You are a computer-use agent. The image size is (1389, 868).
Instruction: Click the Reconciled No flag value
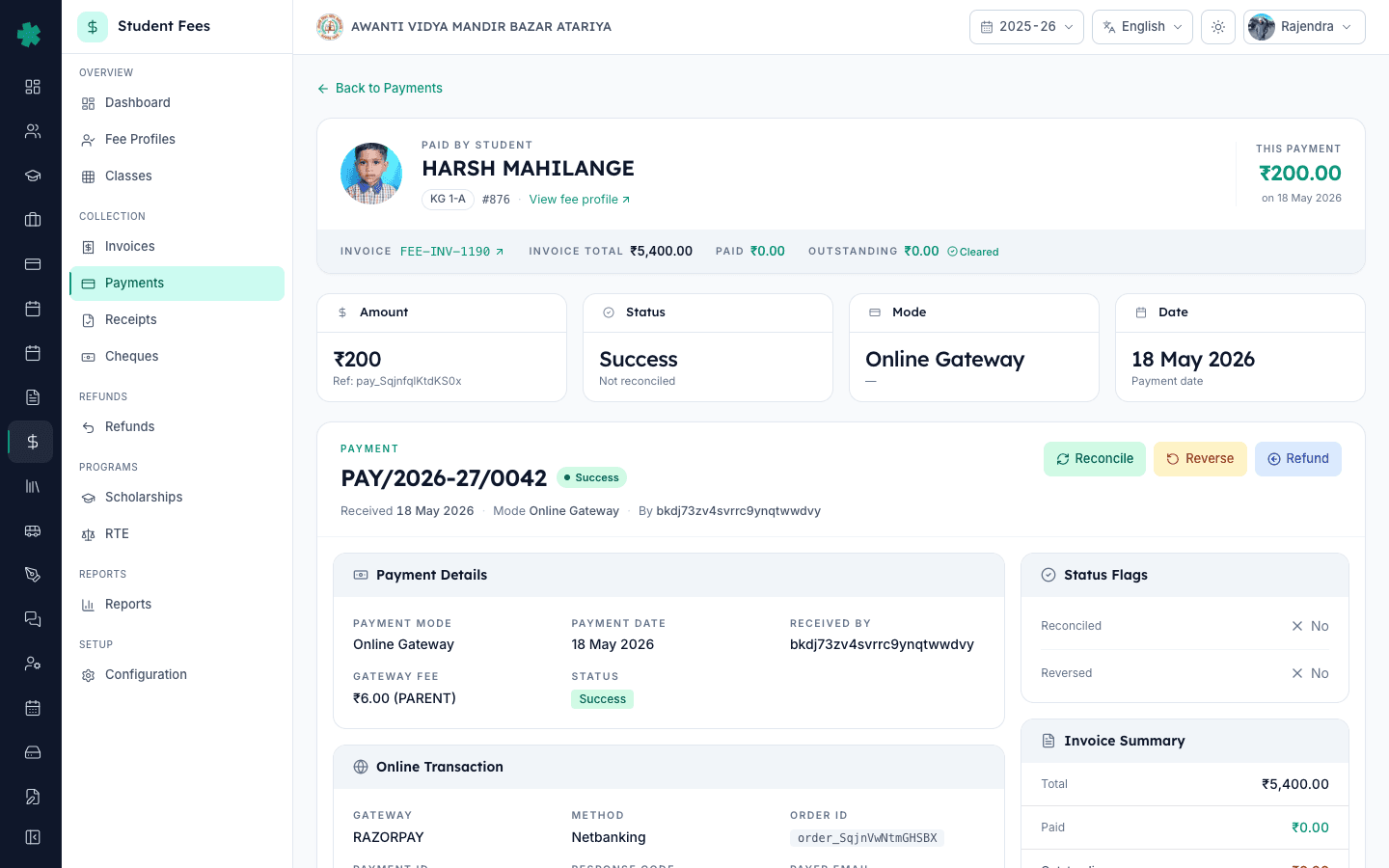(x=1310, y=626)
